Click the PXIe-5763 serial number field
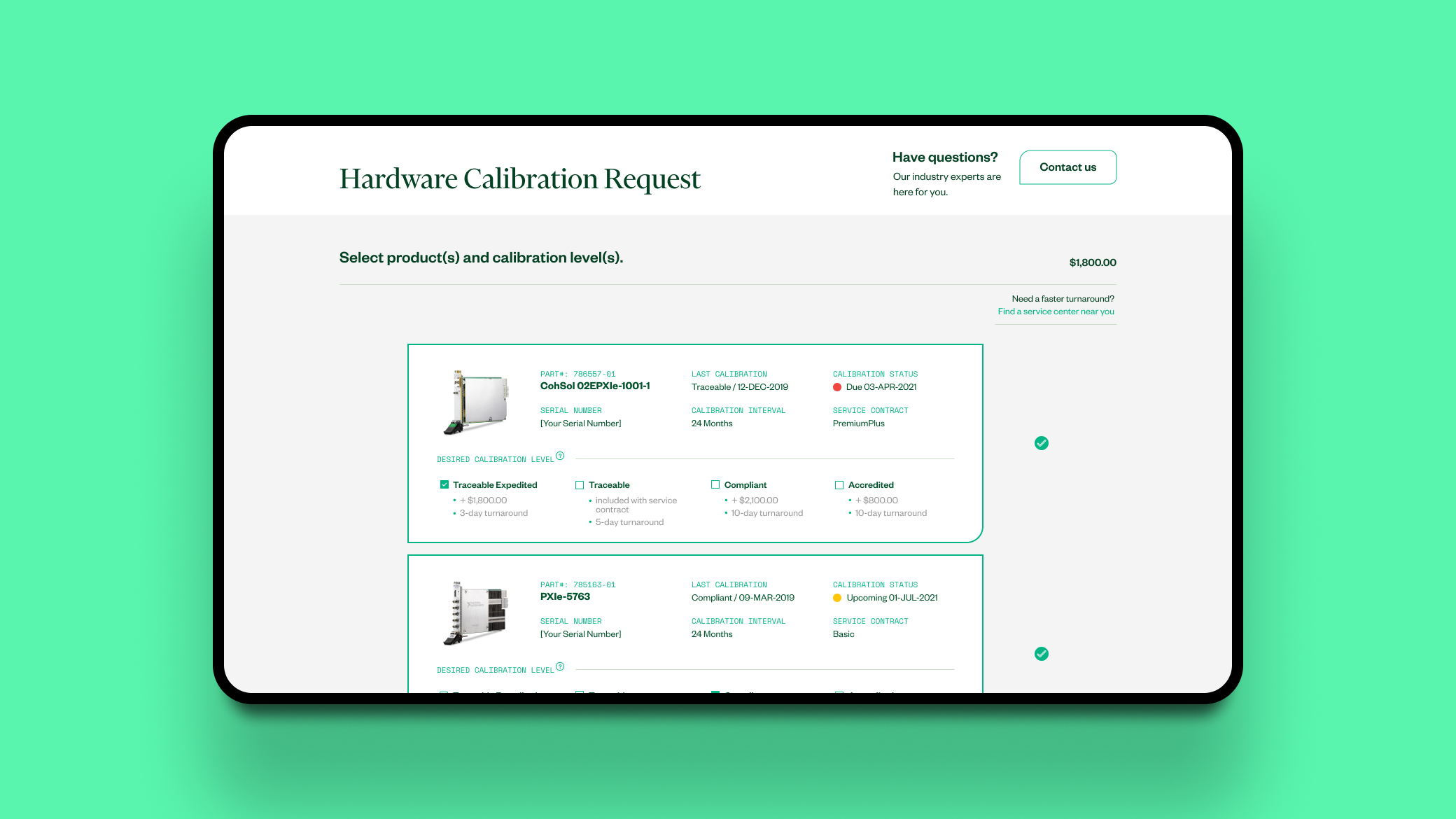 pos(580,634)
